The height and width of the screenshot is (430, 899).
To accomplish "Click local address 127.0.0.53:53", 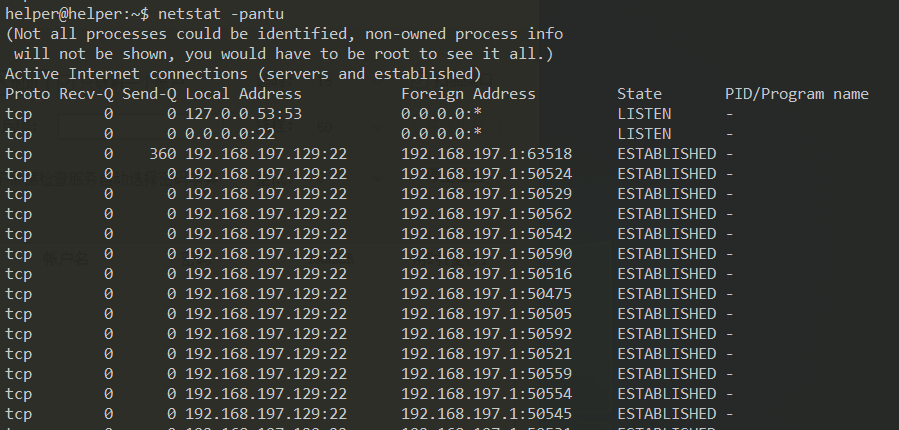I will (x=243, y=114).
